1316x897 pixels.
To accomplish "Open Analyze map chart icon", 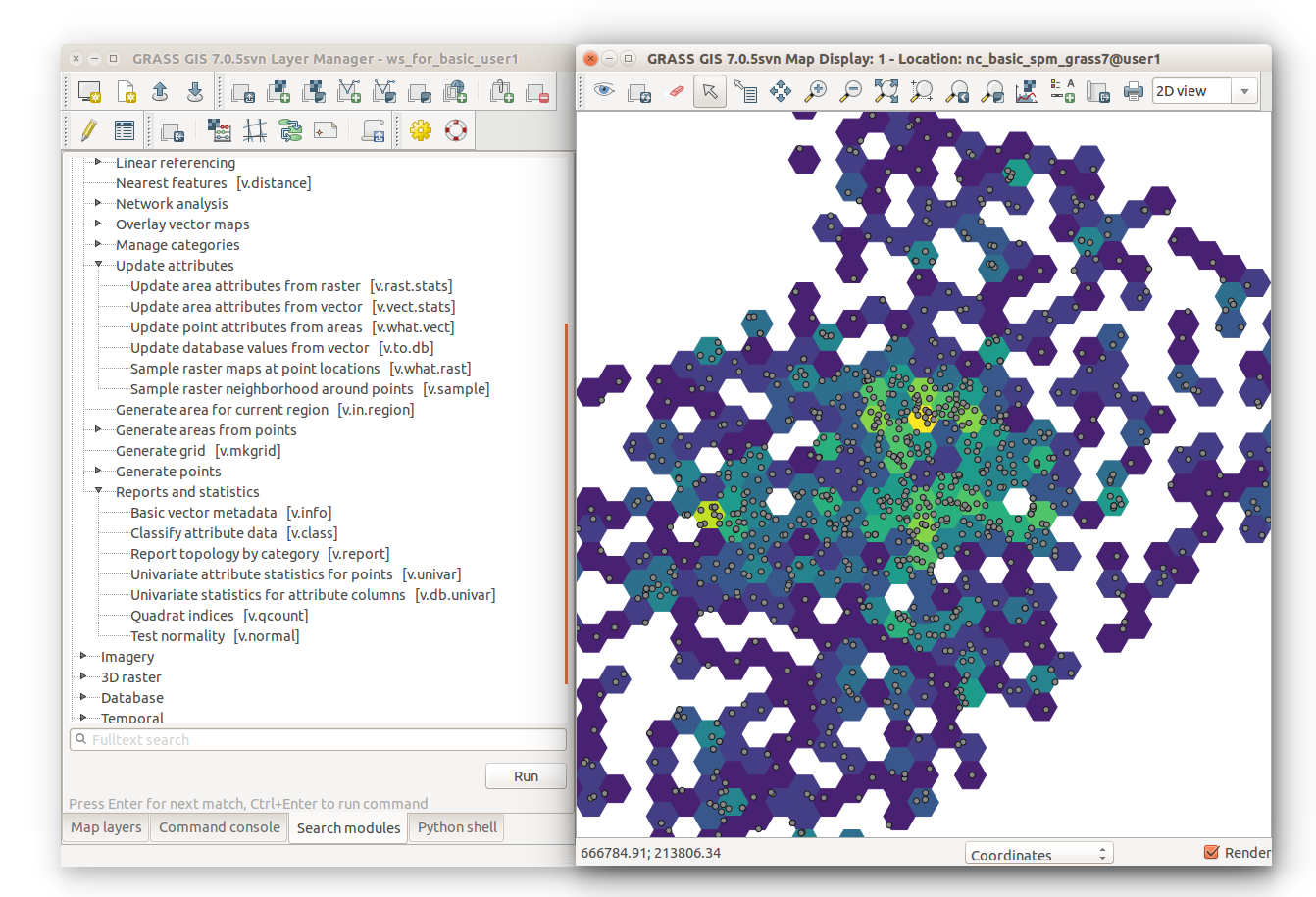I will tap(1027, 91).
